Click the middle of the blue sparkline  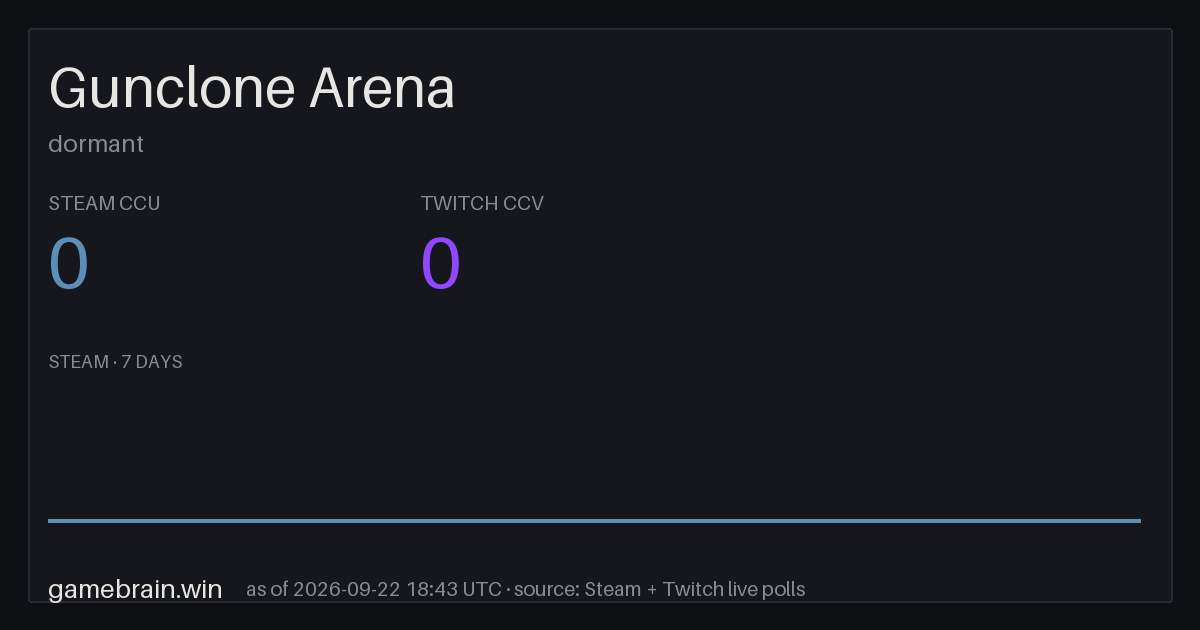(x=594, y=520)
